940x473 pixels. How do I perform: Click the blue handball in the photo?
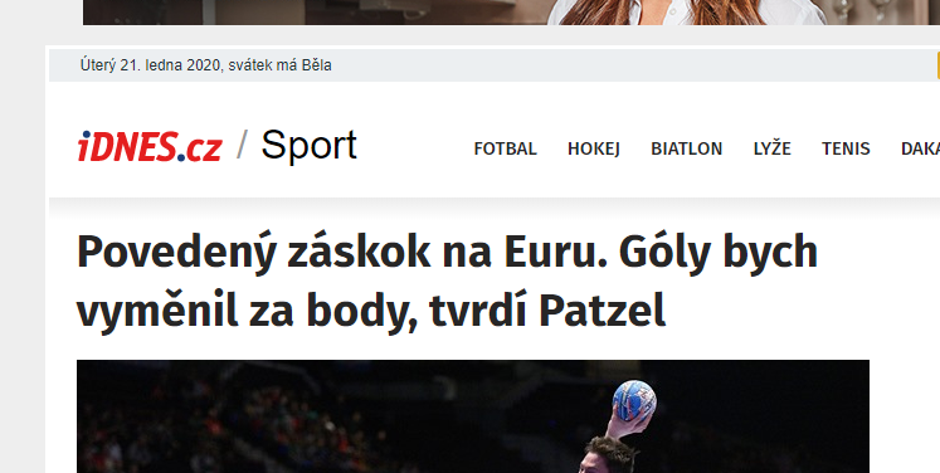coord(634,400)
